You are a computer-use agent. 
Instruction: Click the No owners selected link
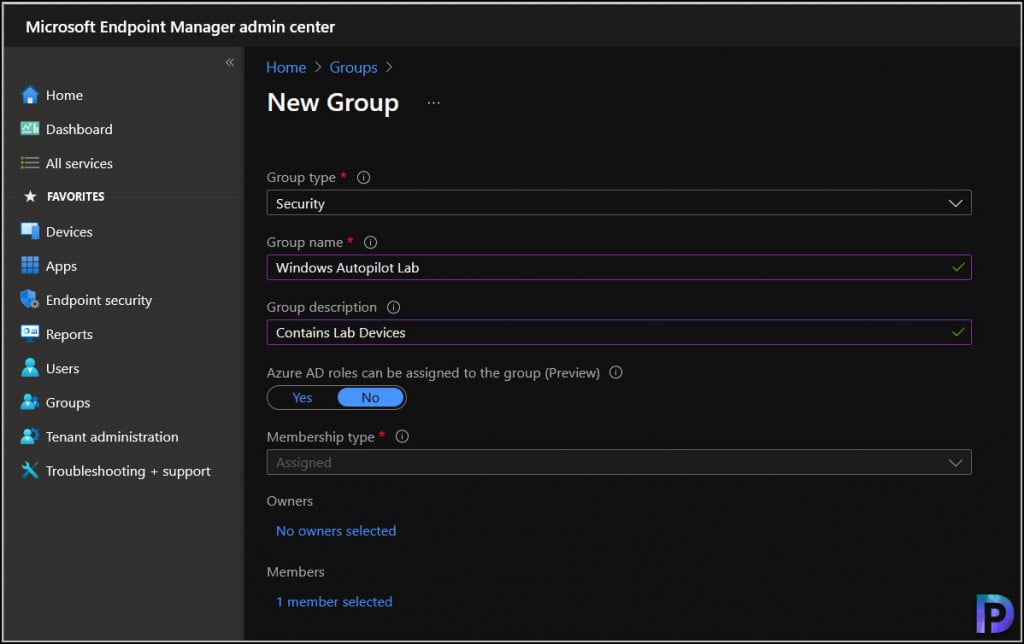336,531
